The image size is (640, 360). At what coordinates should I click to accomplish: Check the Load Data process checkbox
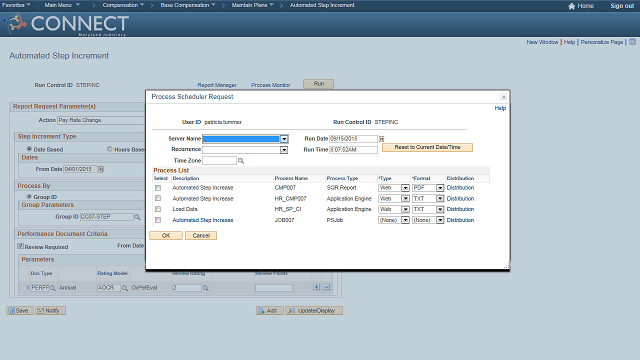click(x=158, y=209)
